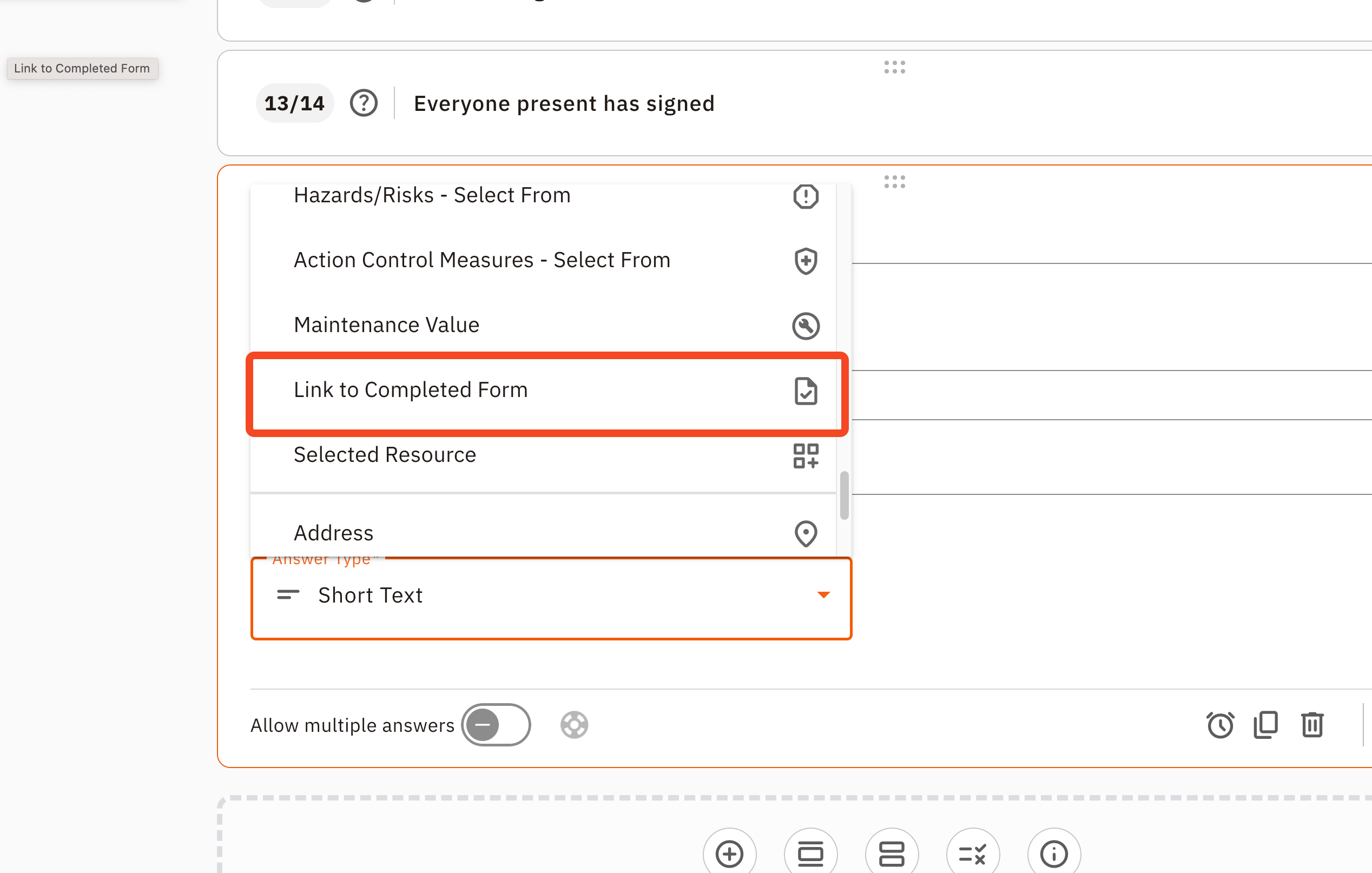Screen dimensions: 1372x873
Task: Pick Action Control Measures - Select From
Action: [x=547, y=260]
